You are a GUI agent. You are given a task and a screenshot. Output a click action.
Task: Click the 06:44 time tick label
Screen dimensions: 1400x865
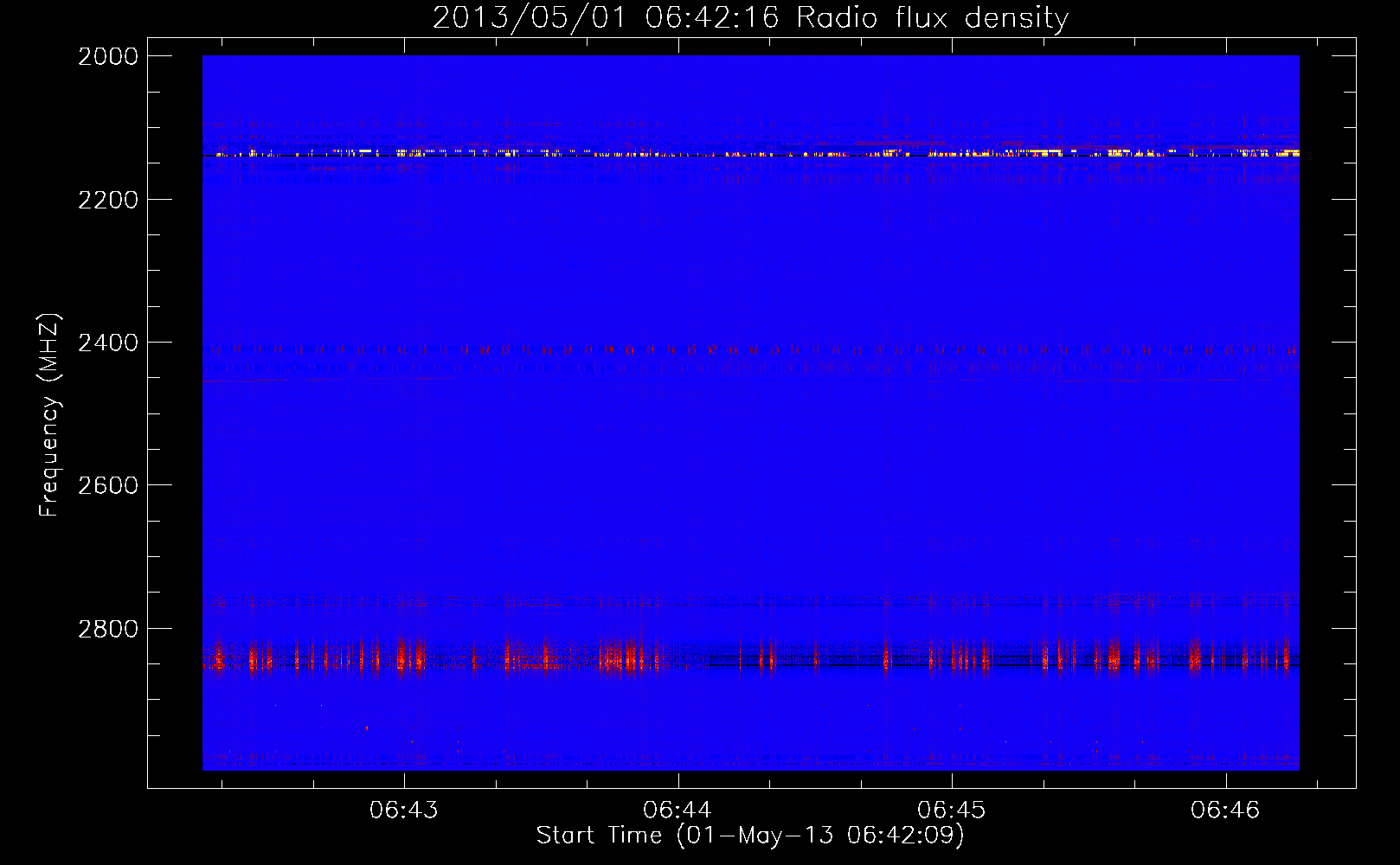(678, 811)
